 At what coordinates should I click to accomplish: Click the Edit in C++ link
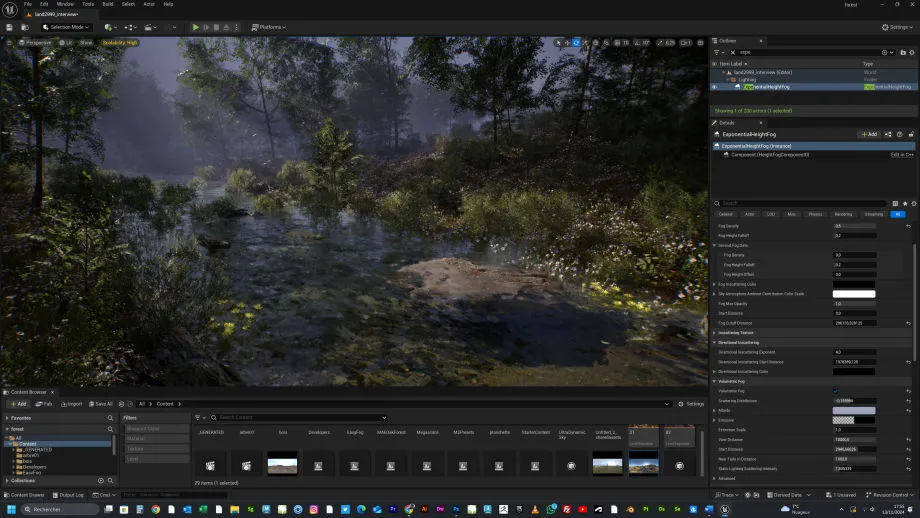point(902,155)
